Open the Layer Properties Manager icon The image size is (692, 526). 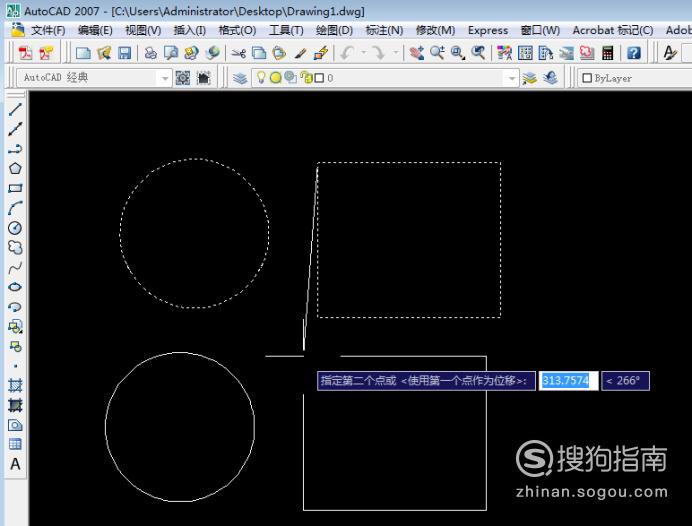[x=240, y=78]
